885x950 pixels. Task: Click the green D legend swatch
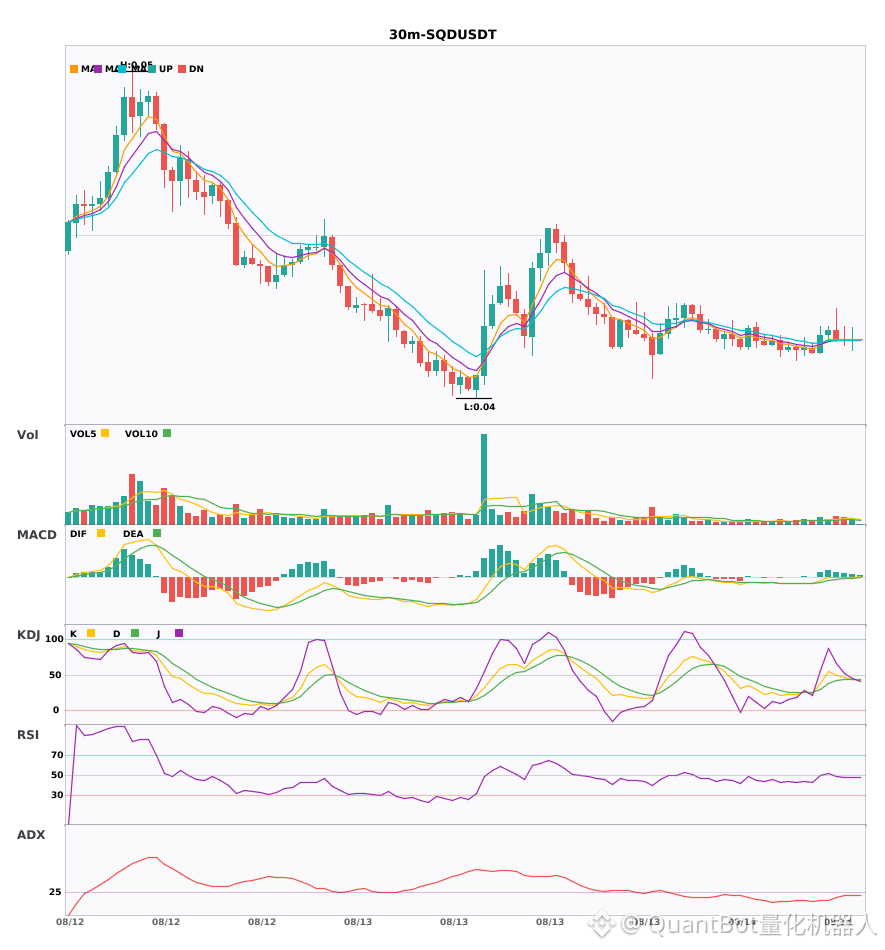(135, 633)
